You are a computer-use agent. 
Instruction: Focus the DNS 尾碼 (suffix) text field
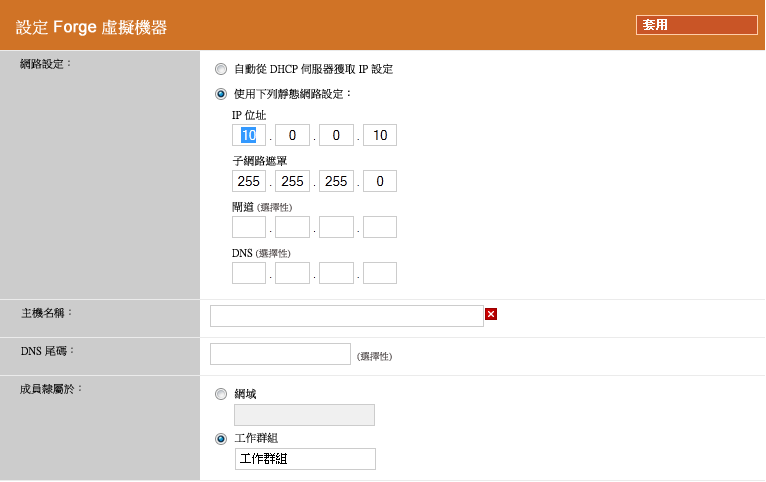click(x=280, y=354)
